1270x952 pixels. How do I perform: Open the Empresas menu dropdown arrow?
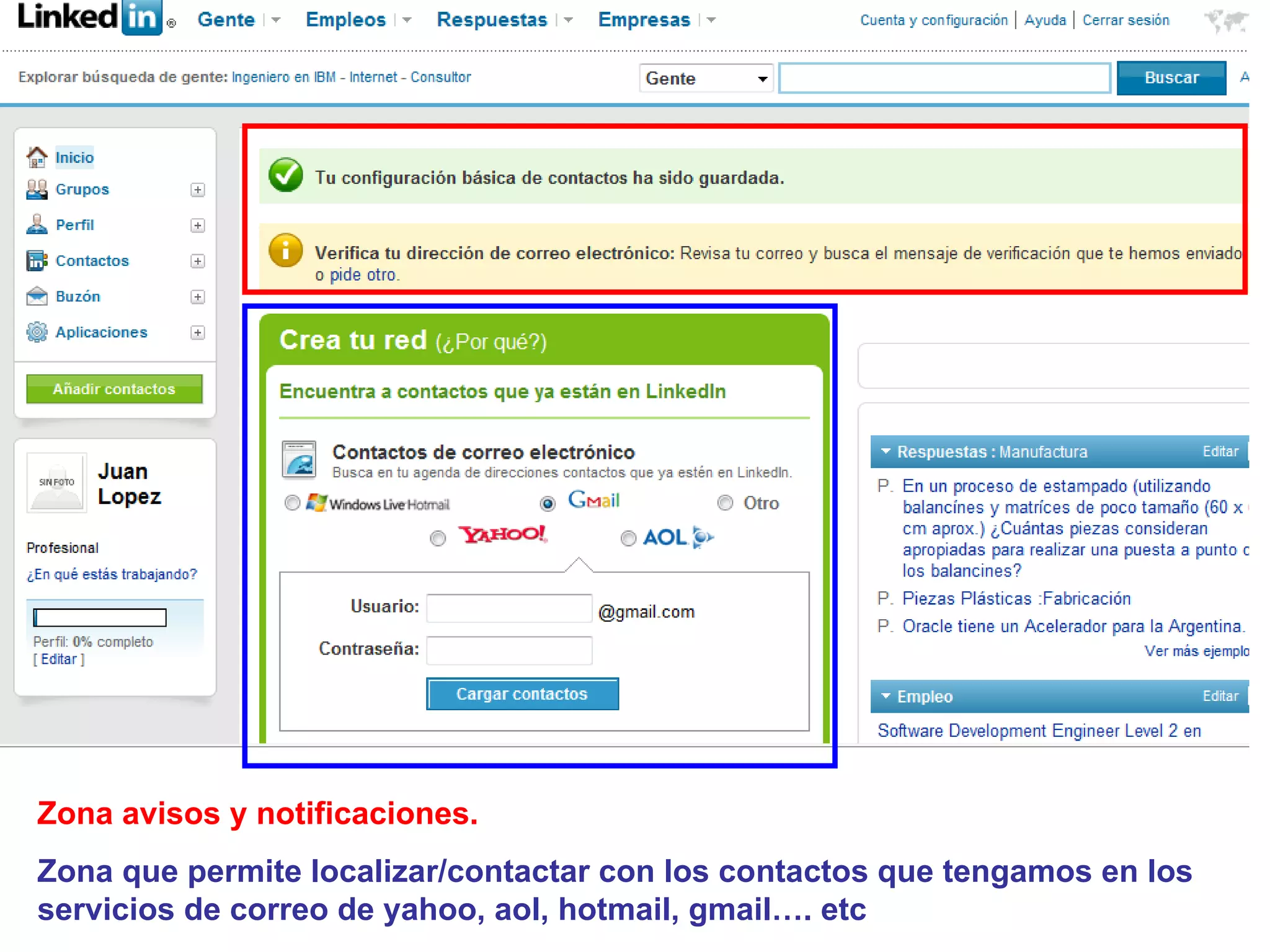[711, 20]
